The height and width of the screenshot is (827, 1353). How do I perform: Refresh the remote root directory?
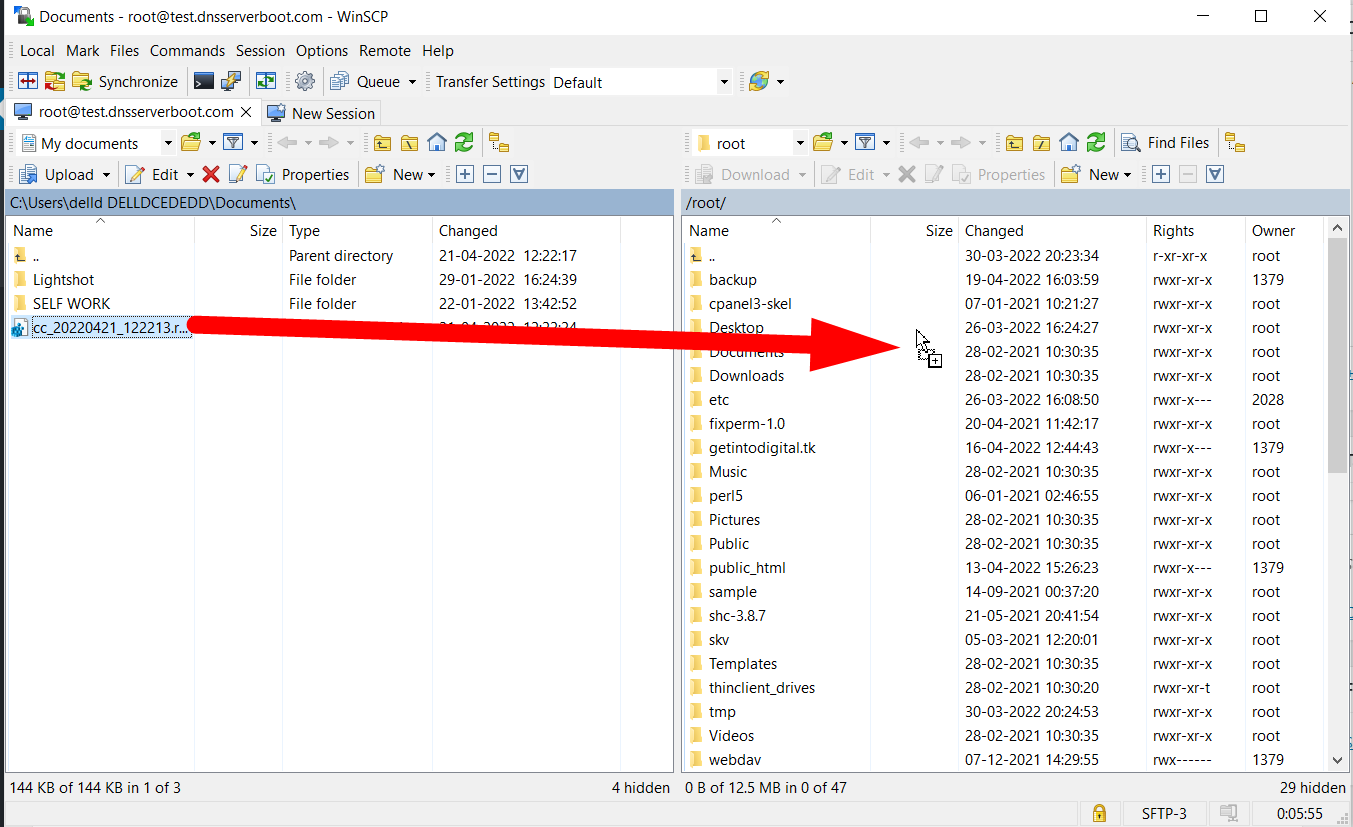[x=1095, y=142]
